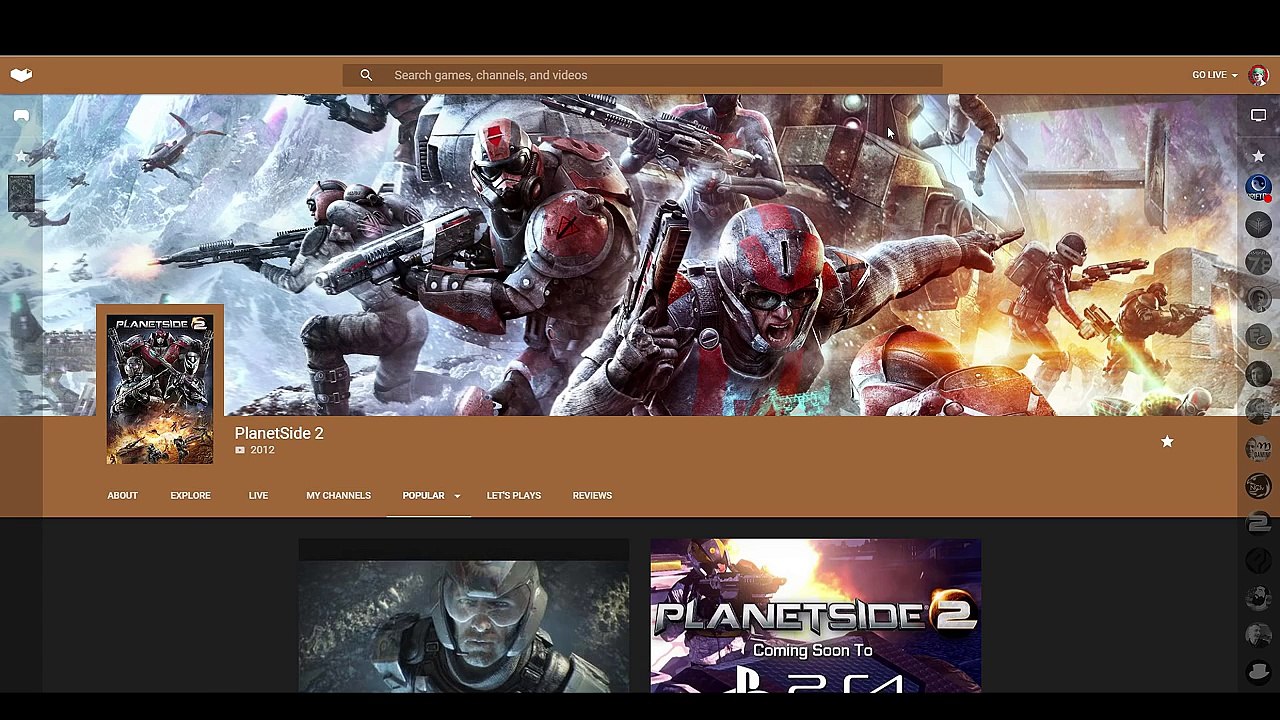Open the blue channel avatar with red live dot
This screenshot has height=720, width=1280.
(x=1258, y=187)
